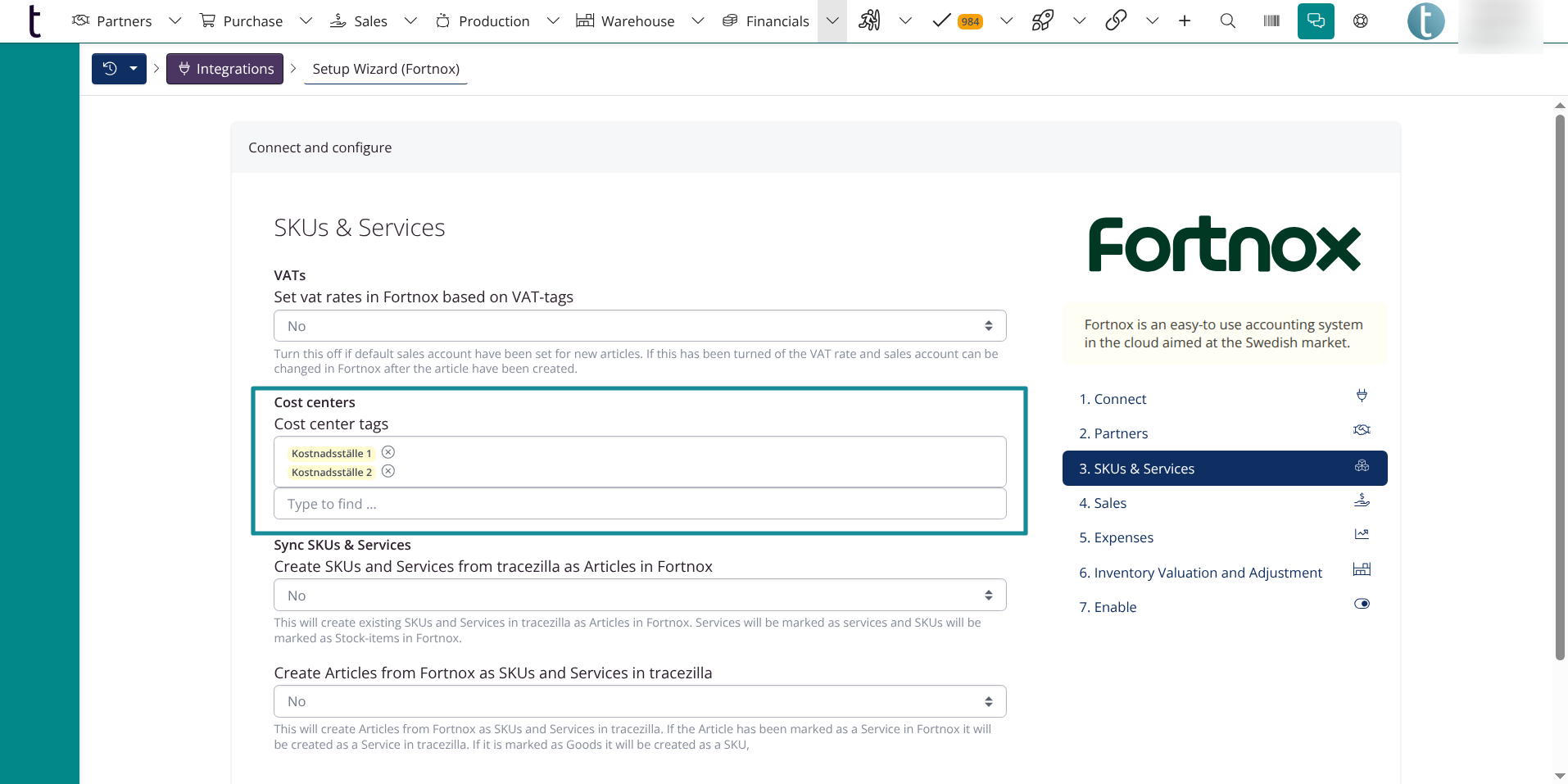Open Create SKUs as Articles dropdown
The width and height of the screenshot is (1568, 784).
tap(639, 596)
